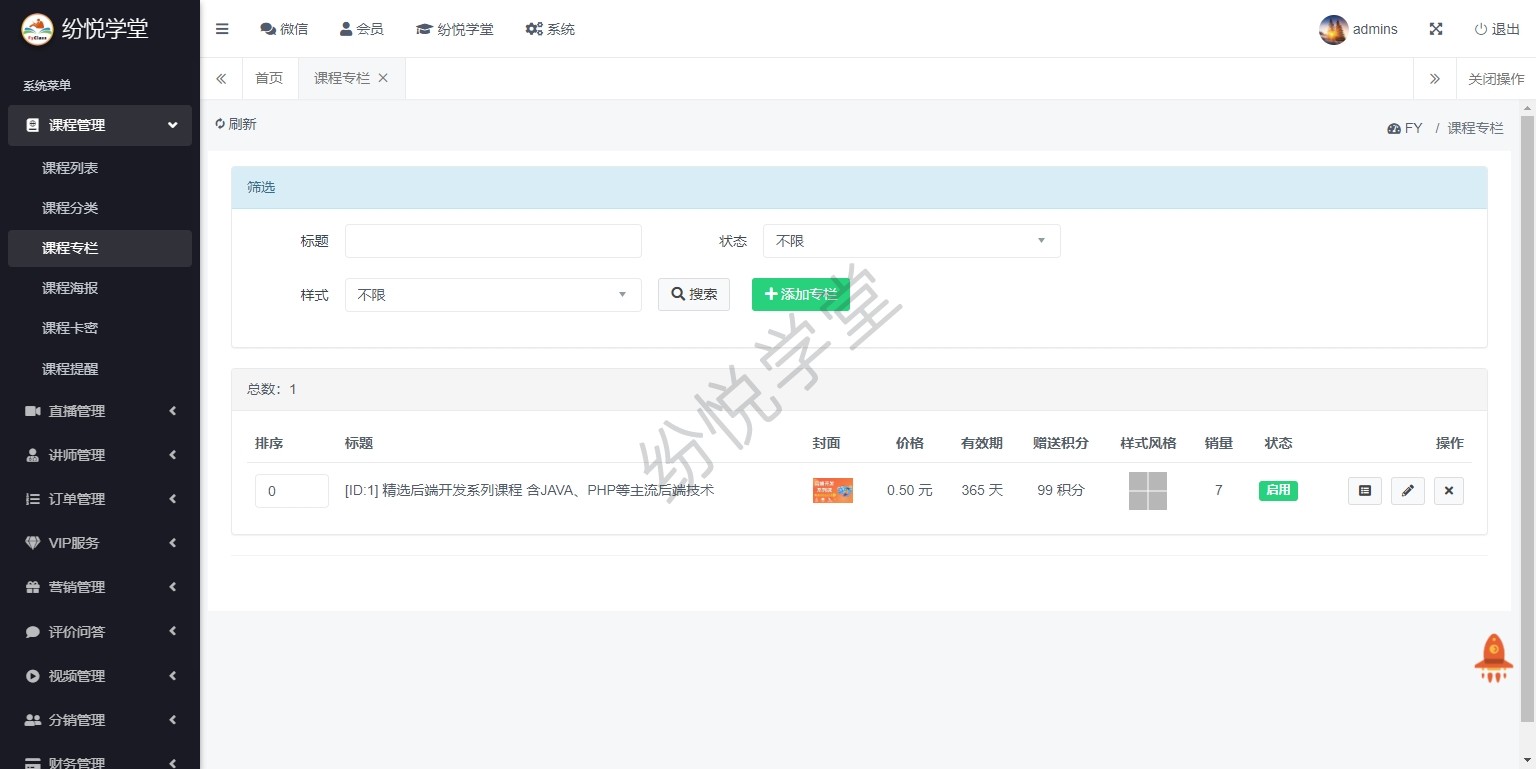Click the 标题 filter input field
1536x769 pixels.
(x=493, y=241)
